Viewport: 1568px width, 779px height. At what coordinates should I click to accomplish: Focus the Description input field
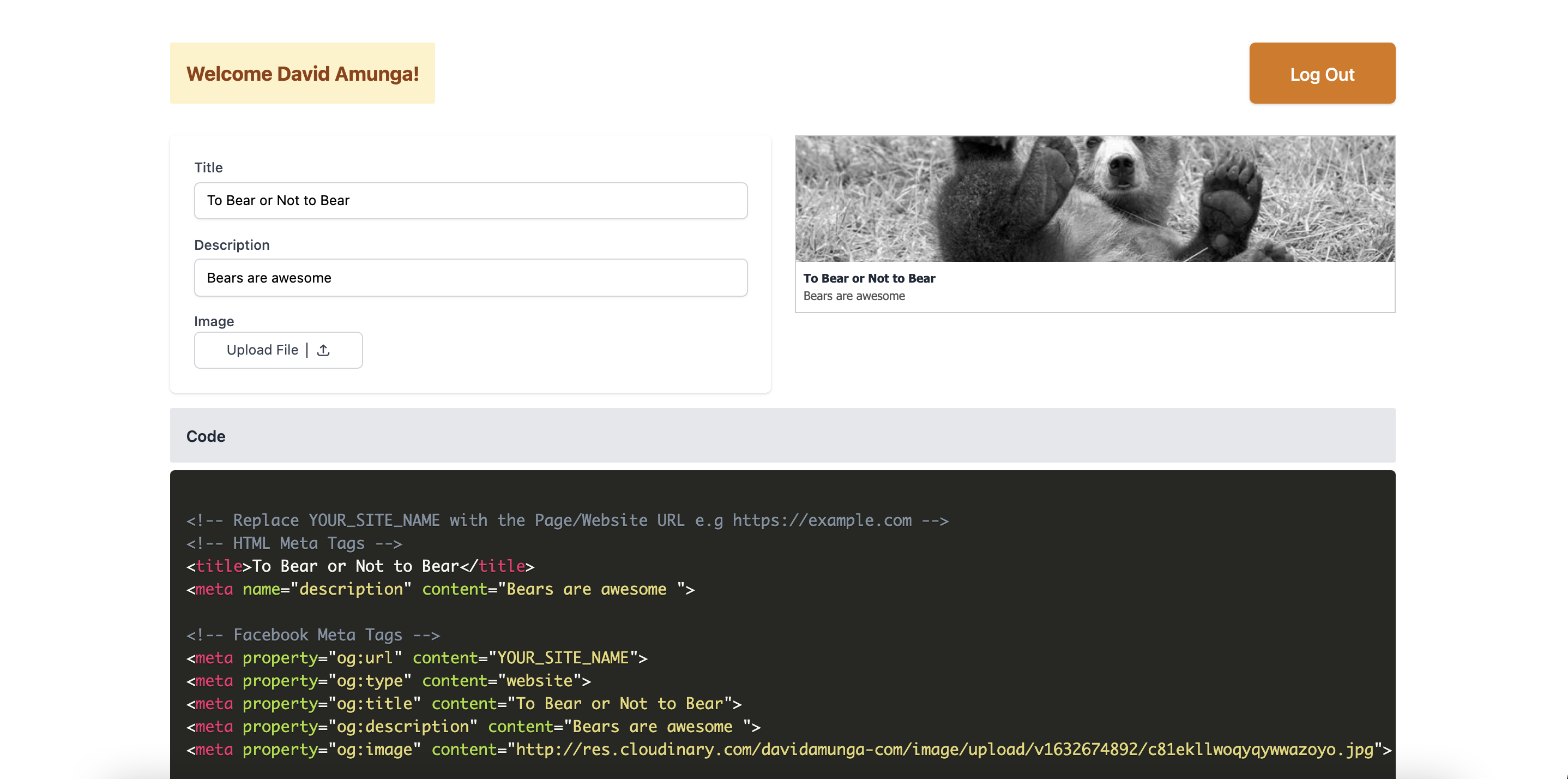coord(470,278)
